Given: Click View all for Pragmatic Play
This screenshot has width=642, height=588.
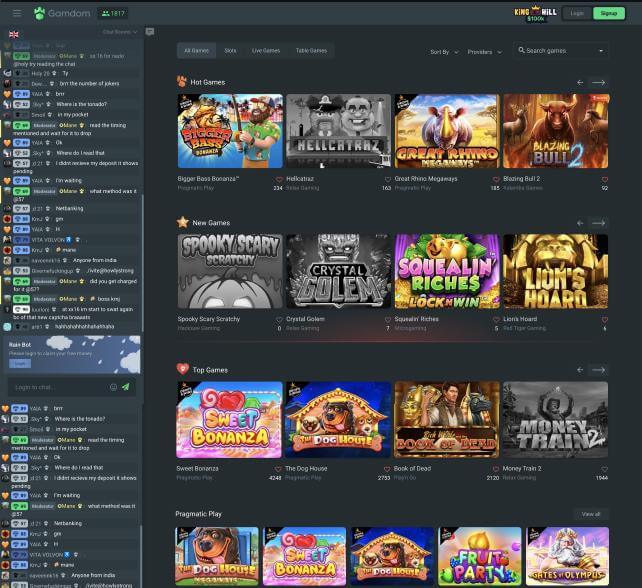Looking at the screenshot, I should [591, 514].
